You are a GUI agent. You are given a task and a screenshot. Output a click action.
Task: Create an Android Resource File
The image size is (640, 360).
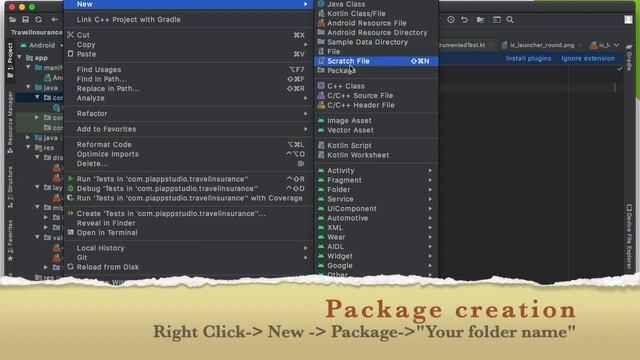coord(376,23)
